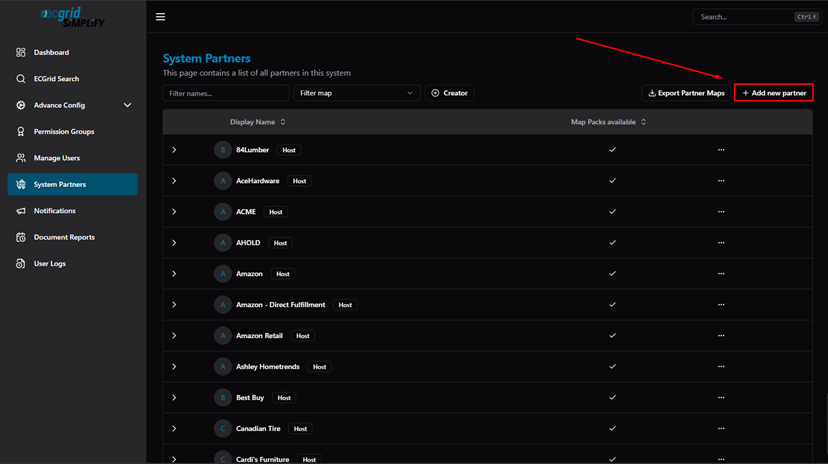The height and width of the screenshot is (464, 828).
Task: Open the 84Lumber row's three-dot menu
Action: (721, 150)
